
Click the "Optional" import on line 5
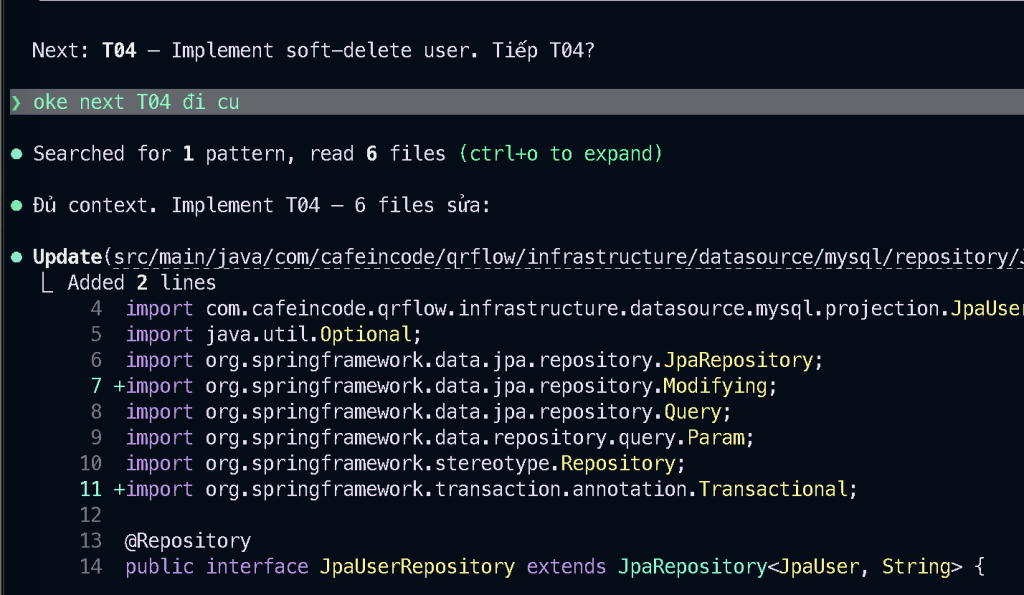(370, 334)
